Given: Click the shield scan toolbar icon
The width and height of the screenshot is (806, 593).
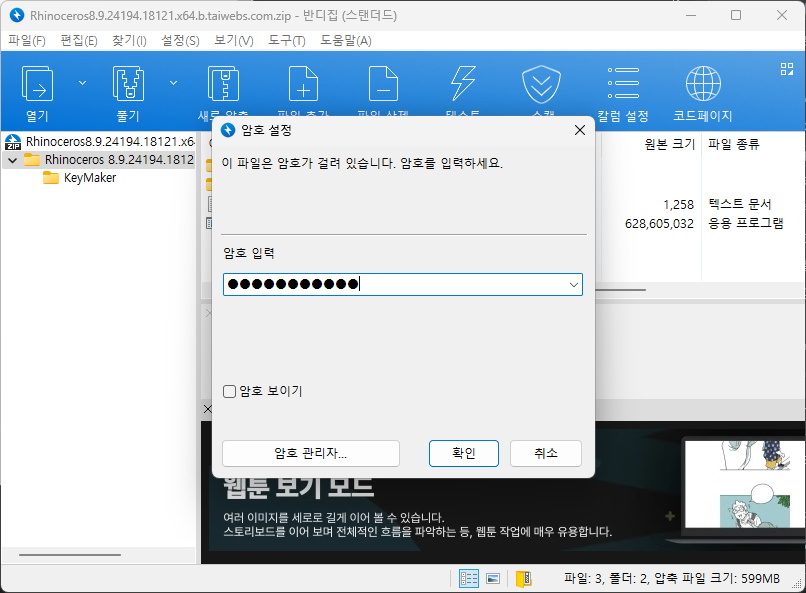Looking at the screenshot, I should click(x=541, y=84).
